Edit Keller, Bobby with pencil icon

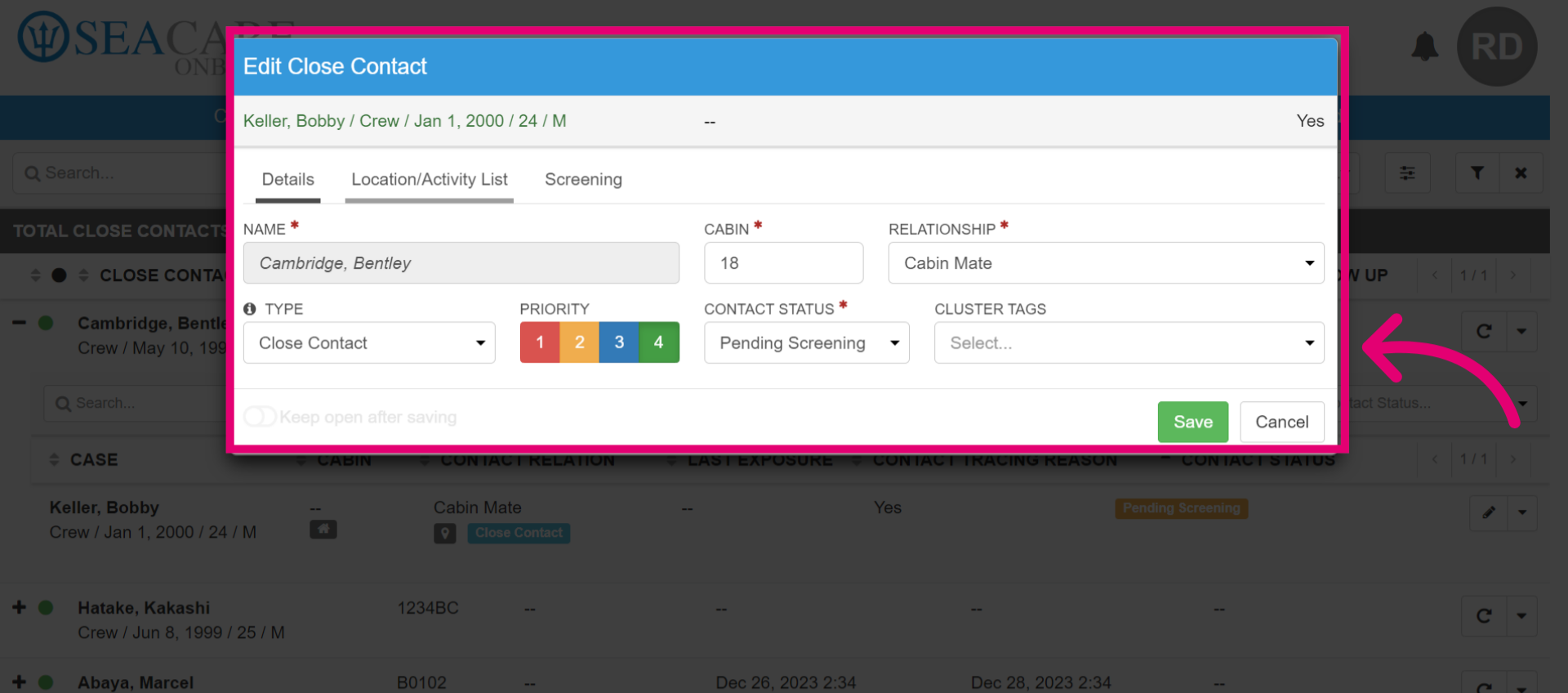(x=1489, y=512)
